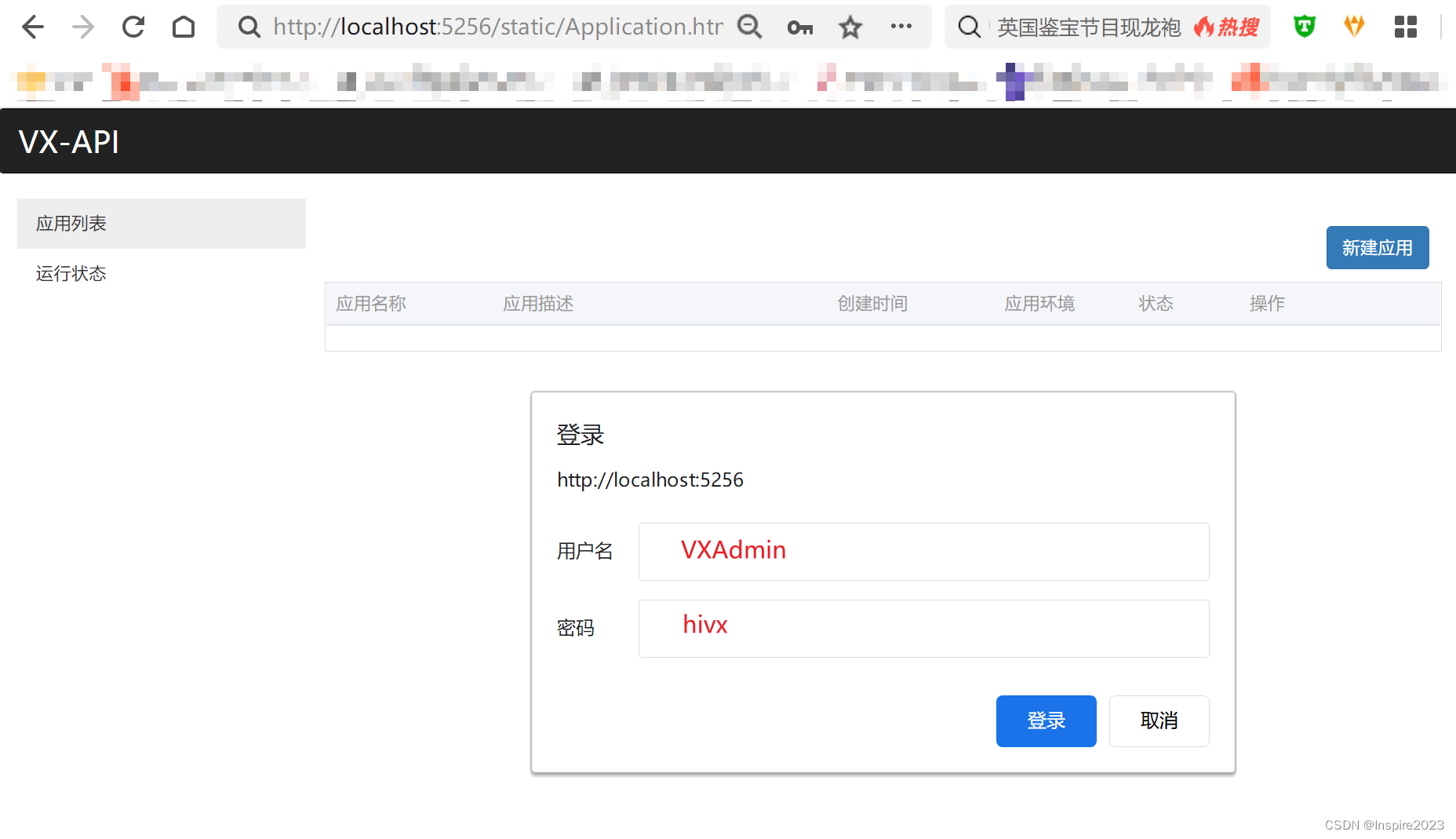
Task: Bookmark this page with the star icon
Action: [850, 27]
